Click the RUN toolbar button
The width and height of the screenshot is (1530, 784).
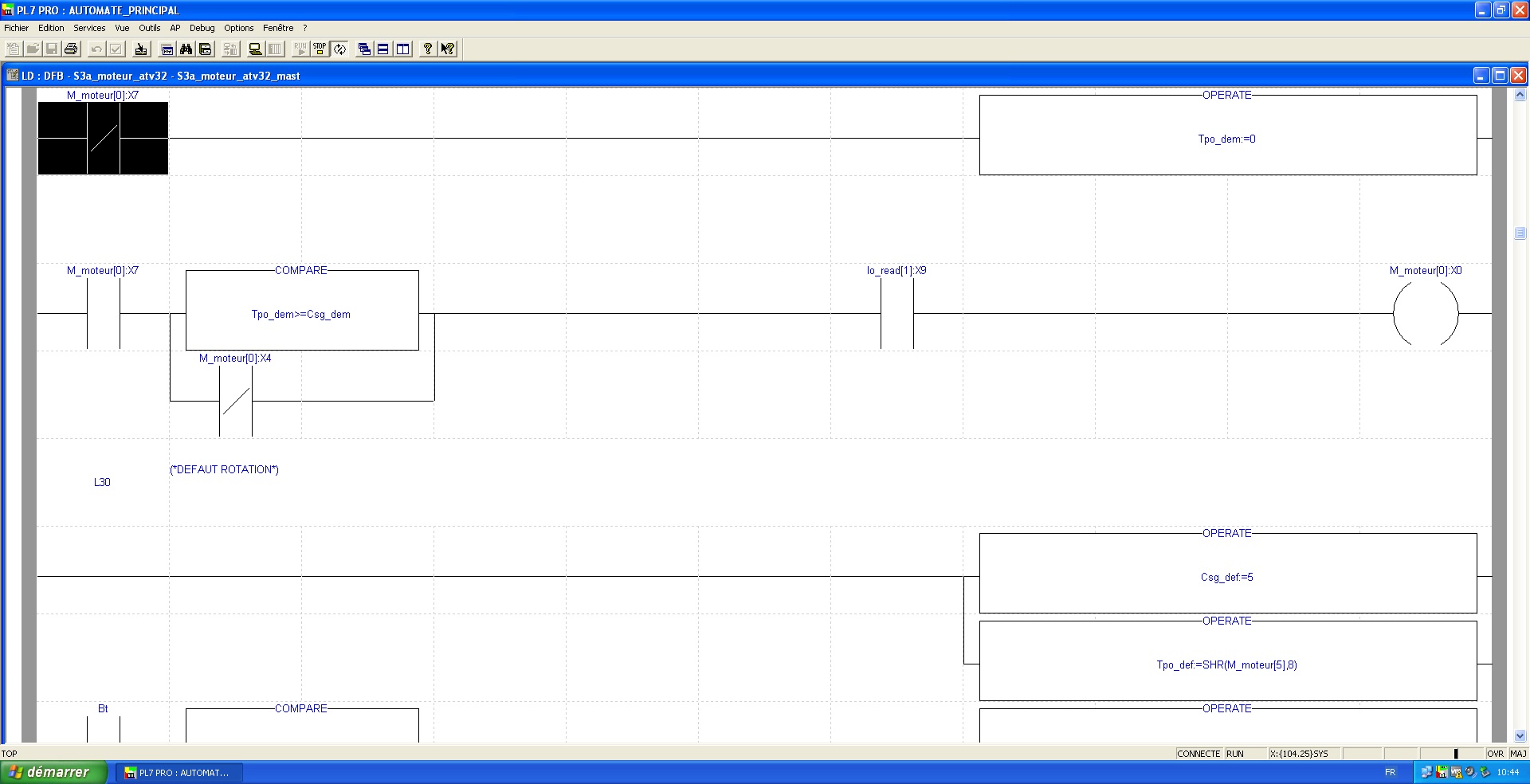click(x=300, y=49)
